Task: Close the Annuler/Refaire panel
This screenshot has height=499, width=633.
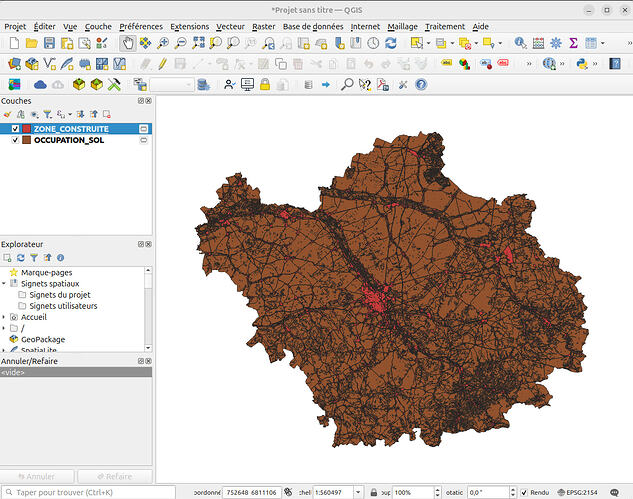Action: point(149,361)
